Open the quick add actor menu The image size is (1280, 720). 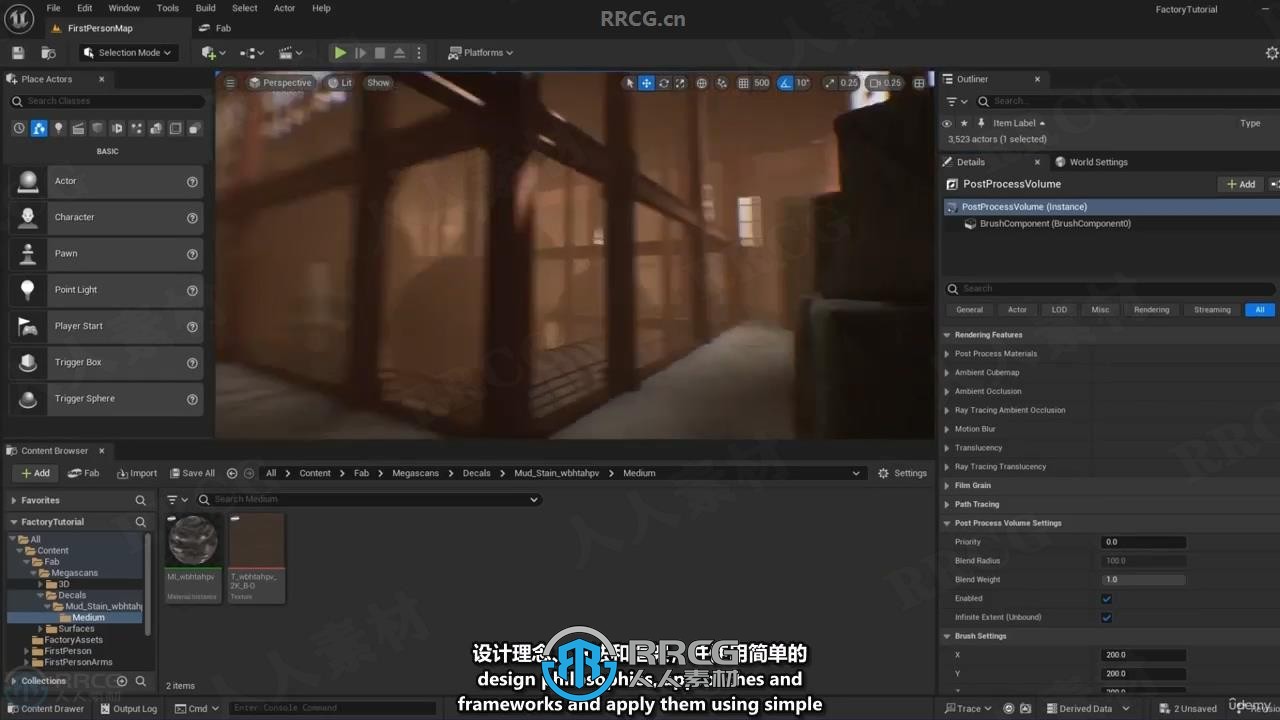213,53
